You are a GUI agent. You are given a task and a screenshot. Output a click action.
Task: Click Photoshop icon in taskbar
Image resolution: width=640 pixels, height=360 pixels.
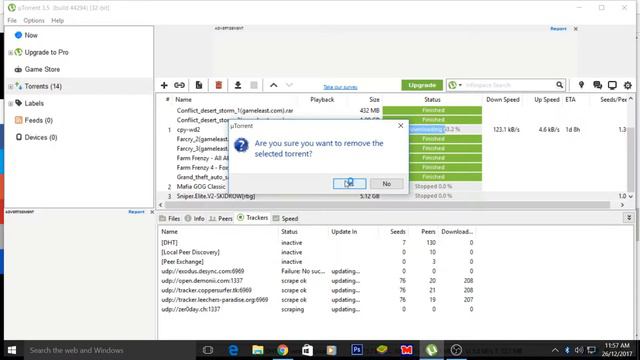[x=357, y=350]
